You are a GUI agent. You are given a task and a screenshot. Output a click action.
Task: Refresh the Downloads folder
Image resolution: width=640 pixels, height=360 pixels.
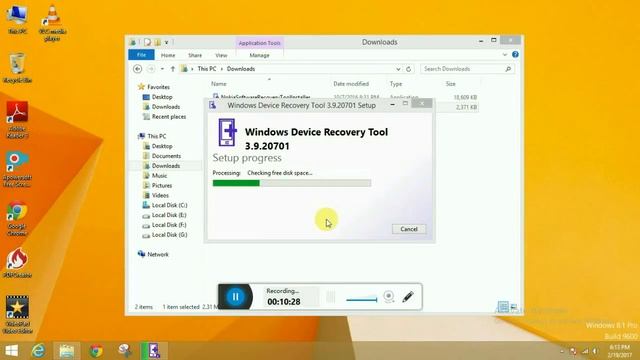click(408, 69)
